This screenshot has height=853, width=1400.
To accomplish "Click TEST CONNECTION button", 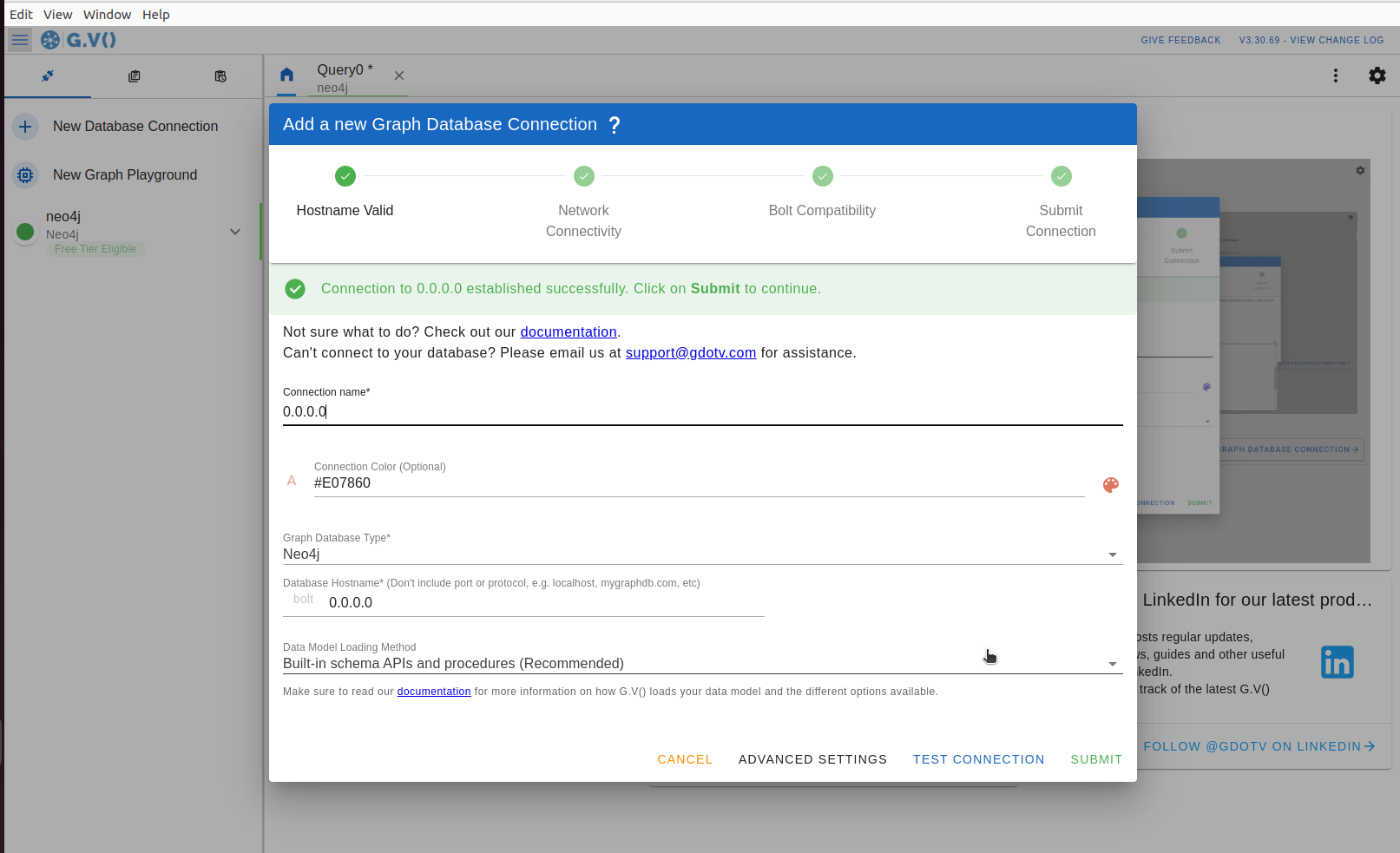I will (979, 759).
